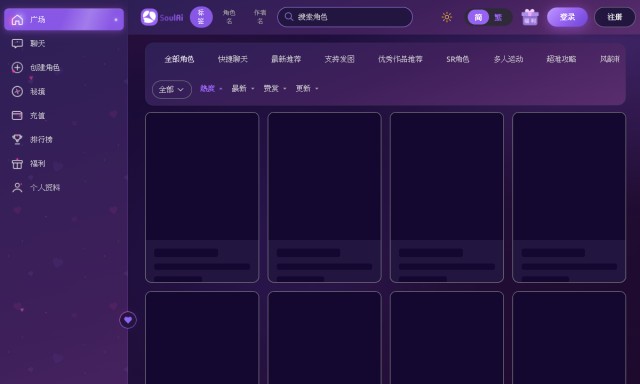Select the 作者名 search mode
This screenshot has width=640, height=384.
click(x=260, y=17)
